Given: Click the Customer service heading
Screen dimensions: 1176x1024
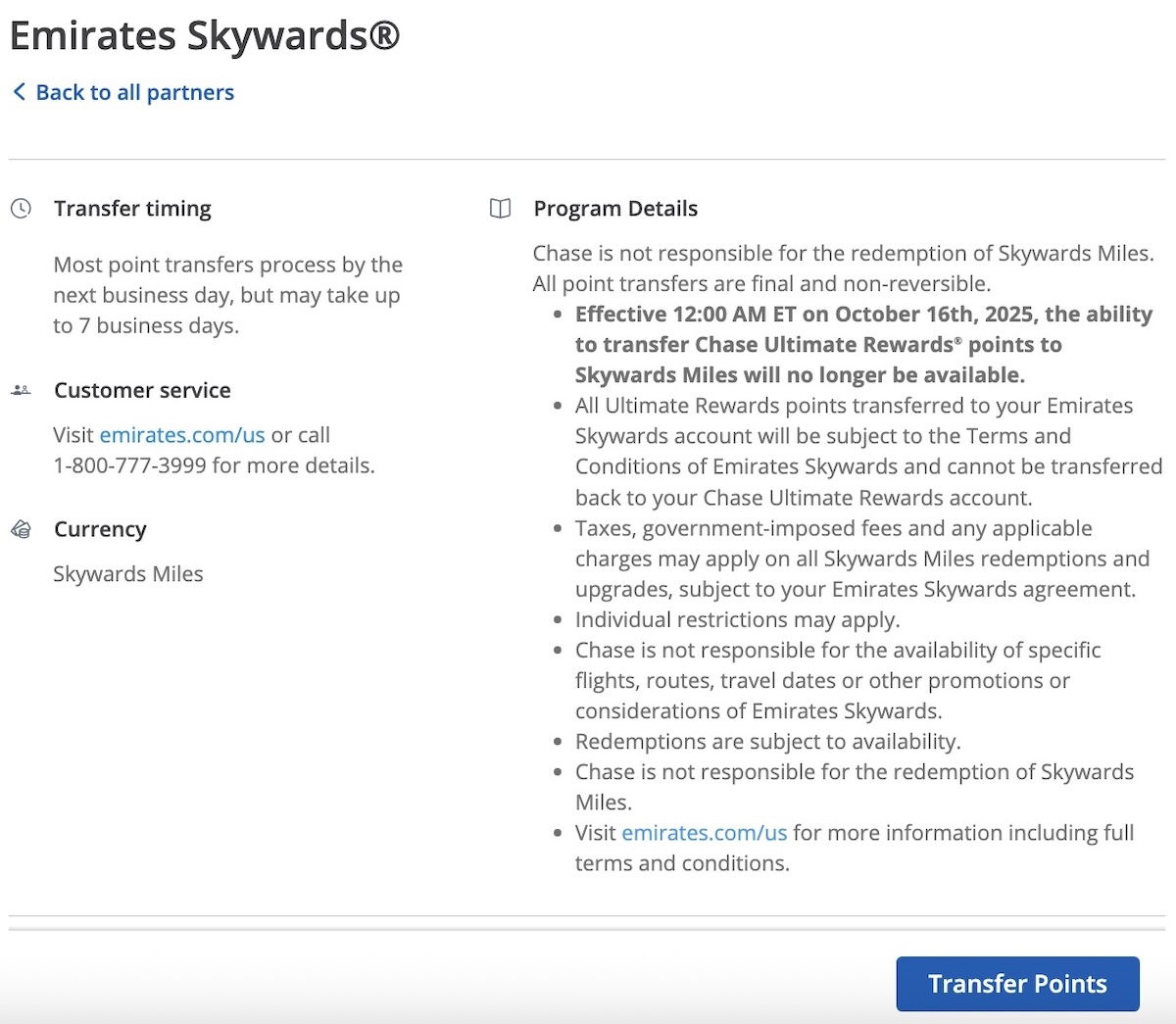Looking at the screenshot, I should pos(143,390).
